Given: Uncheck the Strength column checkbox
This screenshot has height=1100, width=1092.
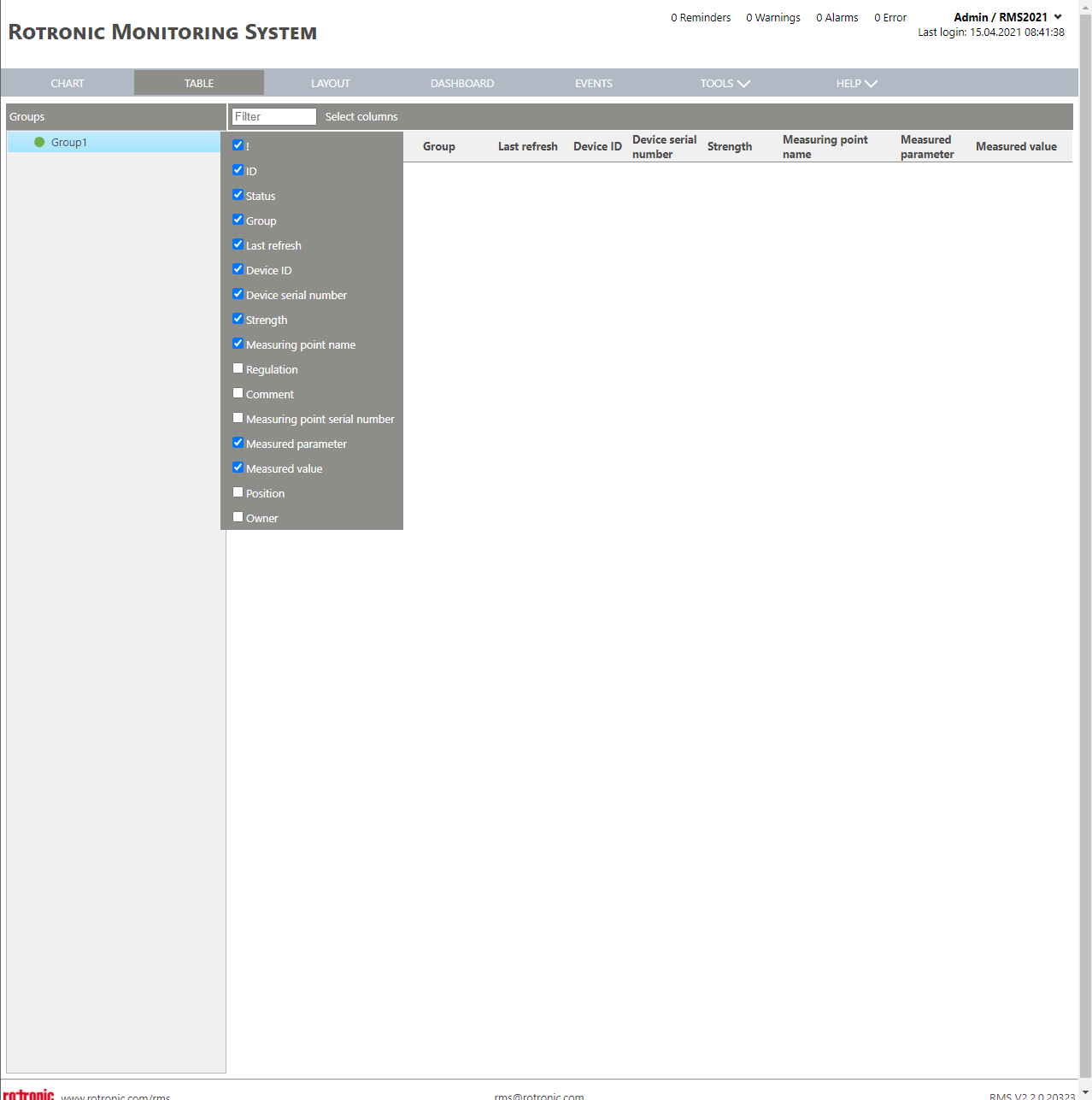Looking at the screenshot, I should (238, 319).
